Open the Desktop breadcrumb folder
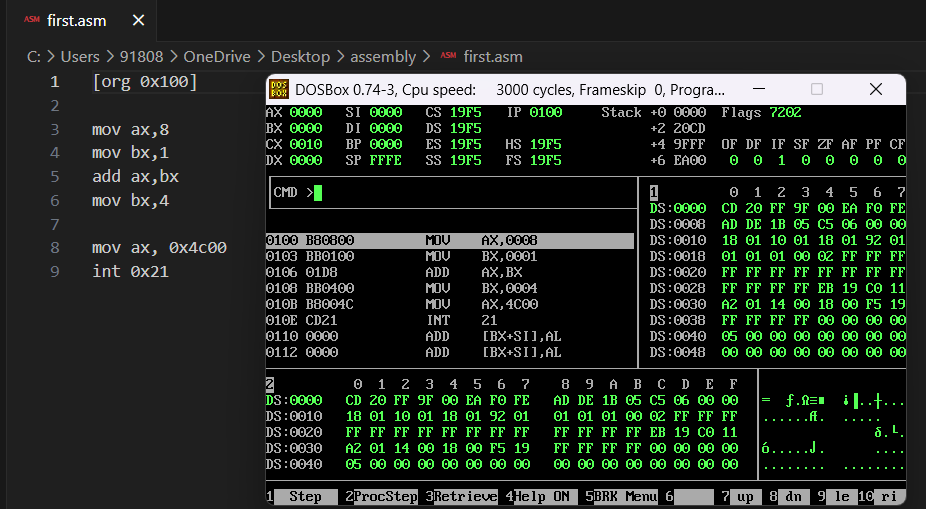Image resolution: width=926 pixels, height=509 pixels. (300, 57)
